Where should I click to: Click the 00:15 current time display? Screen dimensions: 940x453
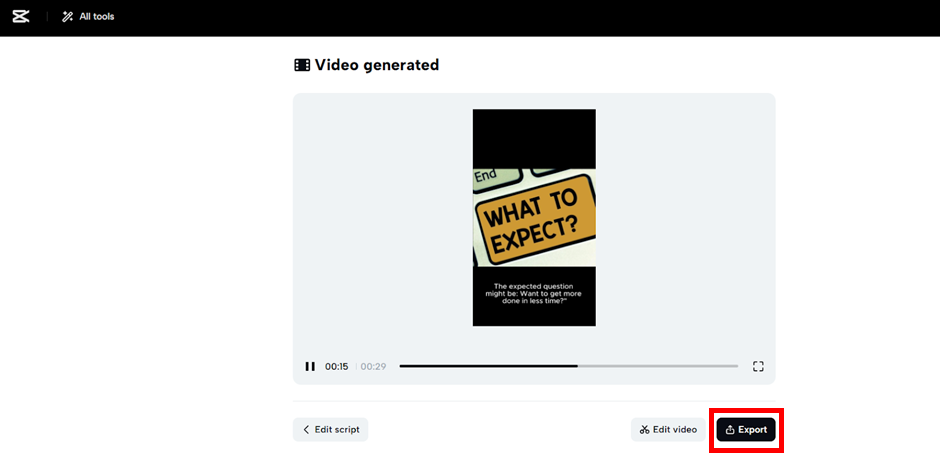tap(336, 367)
